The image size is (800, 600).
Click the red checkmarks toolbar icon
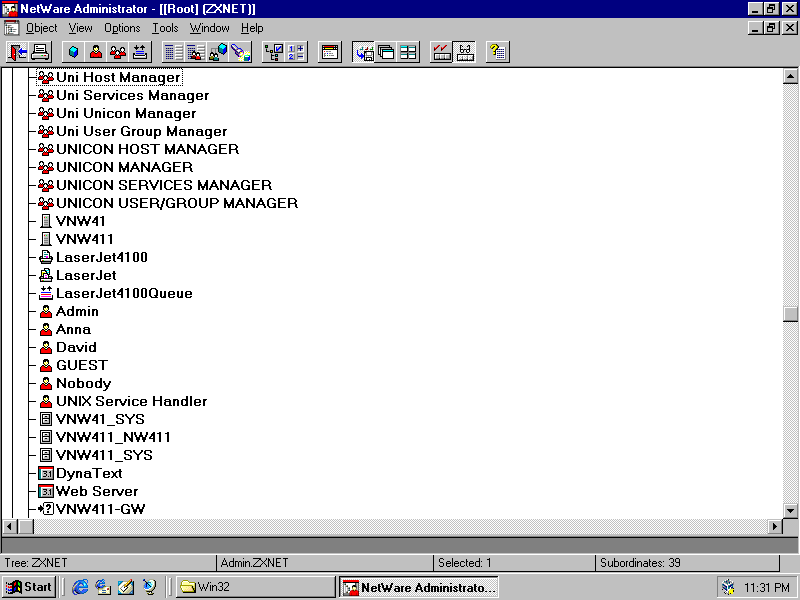(x=441, y=52)
